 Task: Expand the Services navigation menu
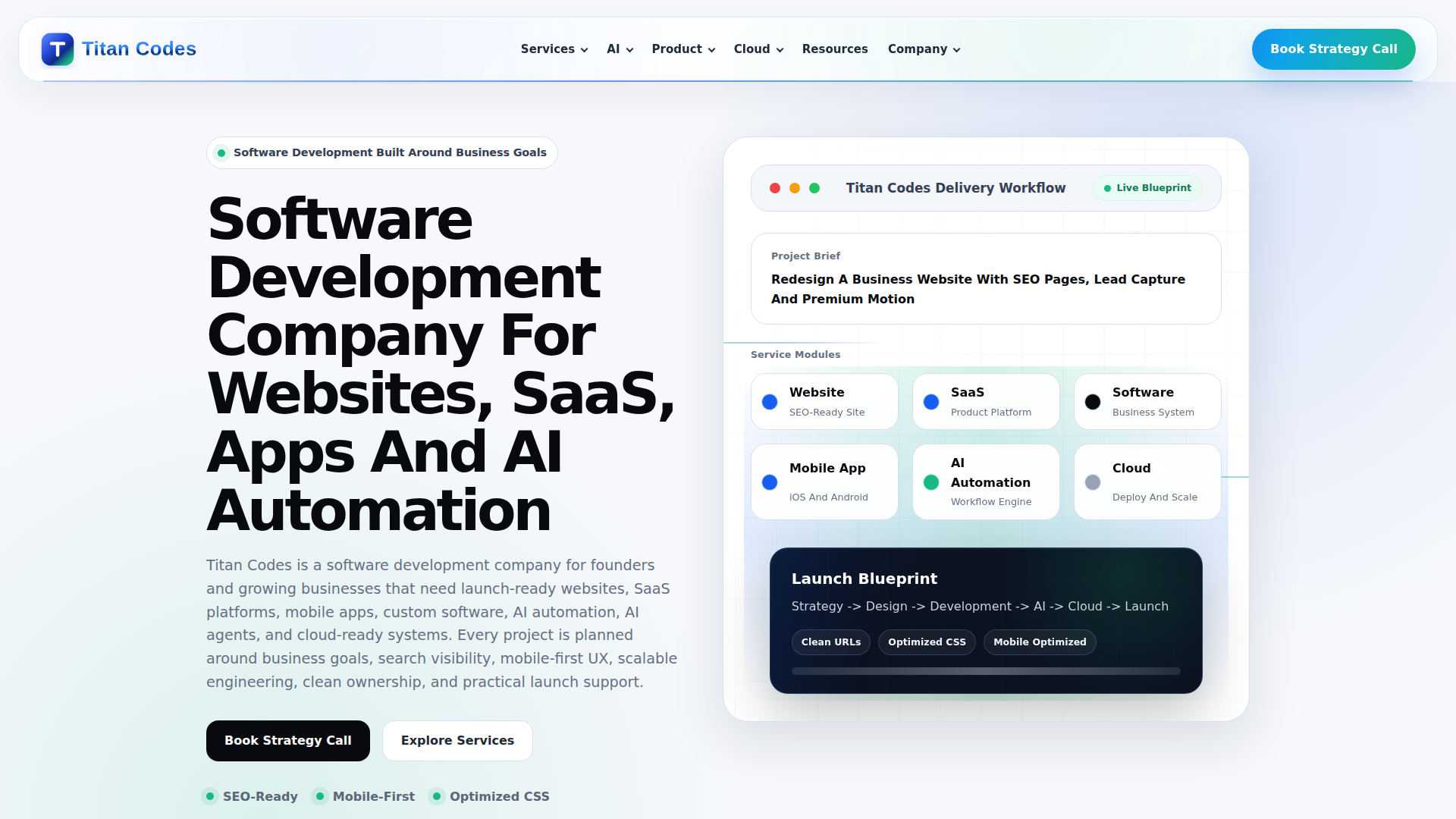[554, 49]
